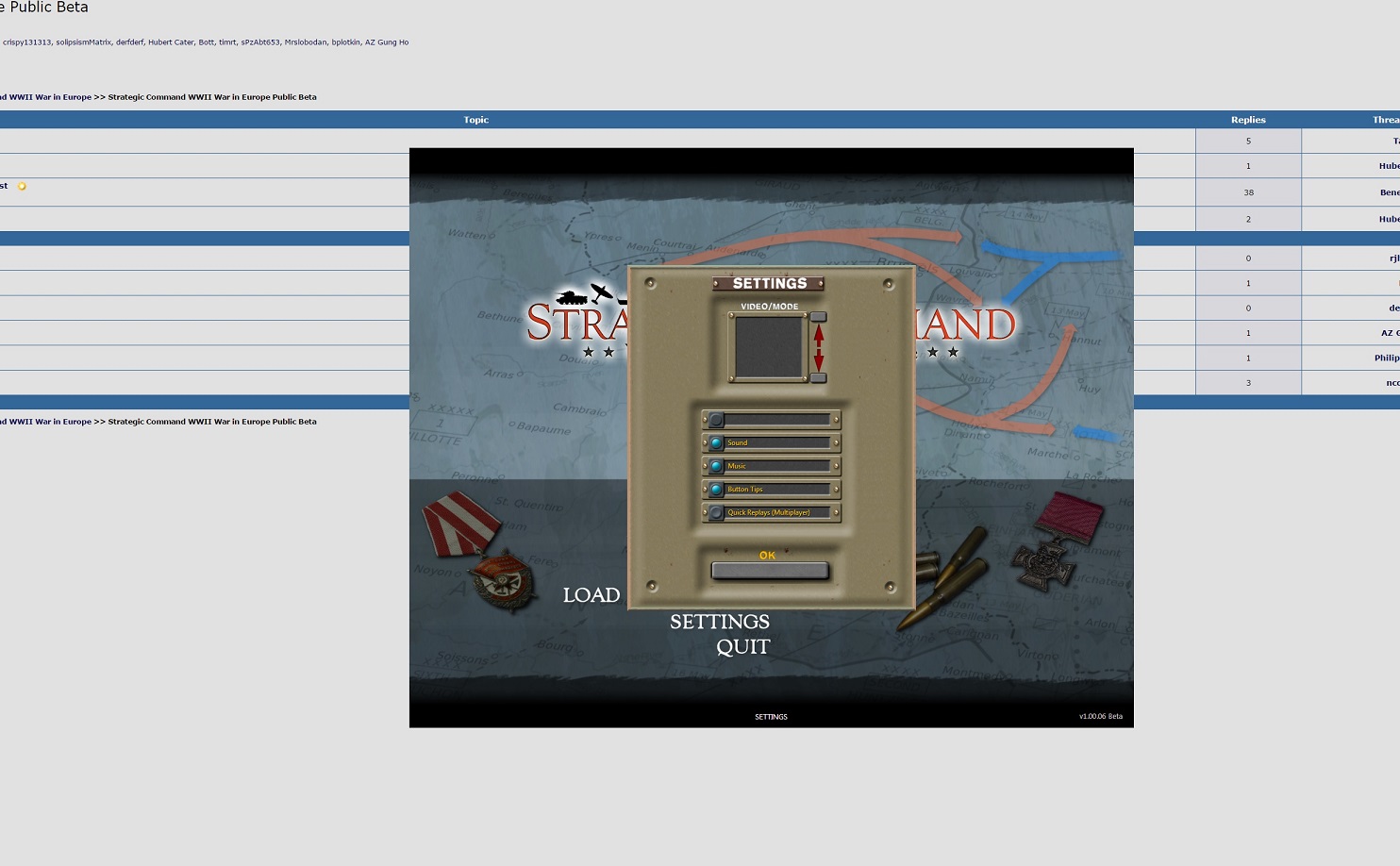1400x866 pixels.
Task: Toggle the unlabeled top setting button
Action: 716,420
